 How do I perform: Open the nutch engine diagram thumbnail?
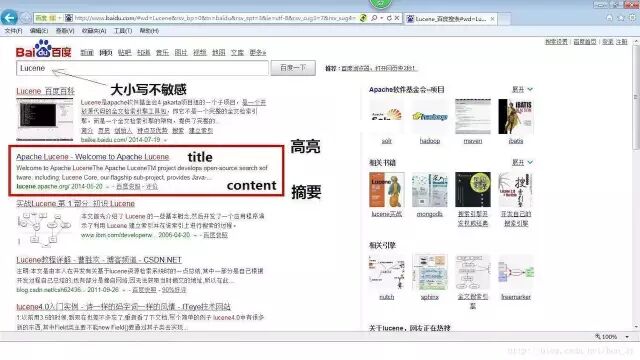click(387, 272)
